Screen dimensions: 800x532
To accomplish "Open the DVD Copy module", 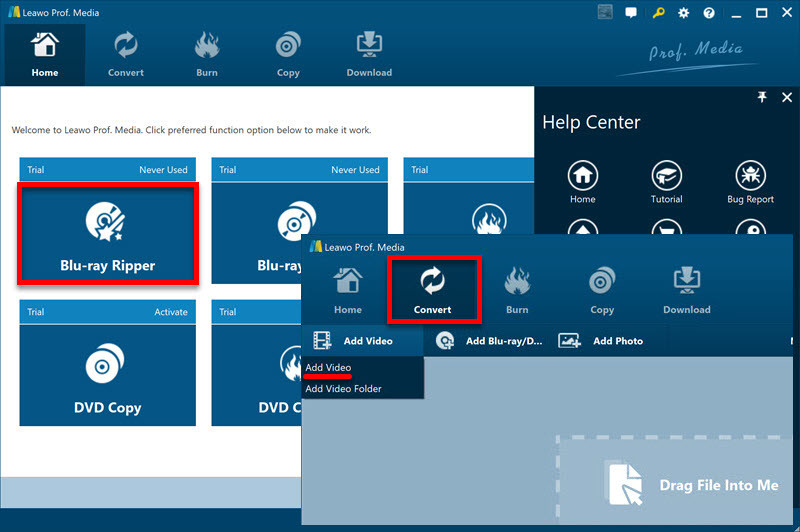I will [108, 375].
